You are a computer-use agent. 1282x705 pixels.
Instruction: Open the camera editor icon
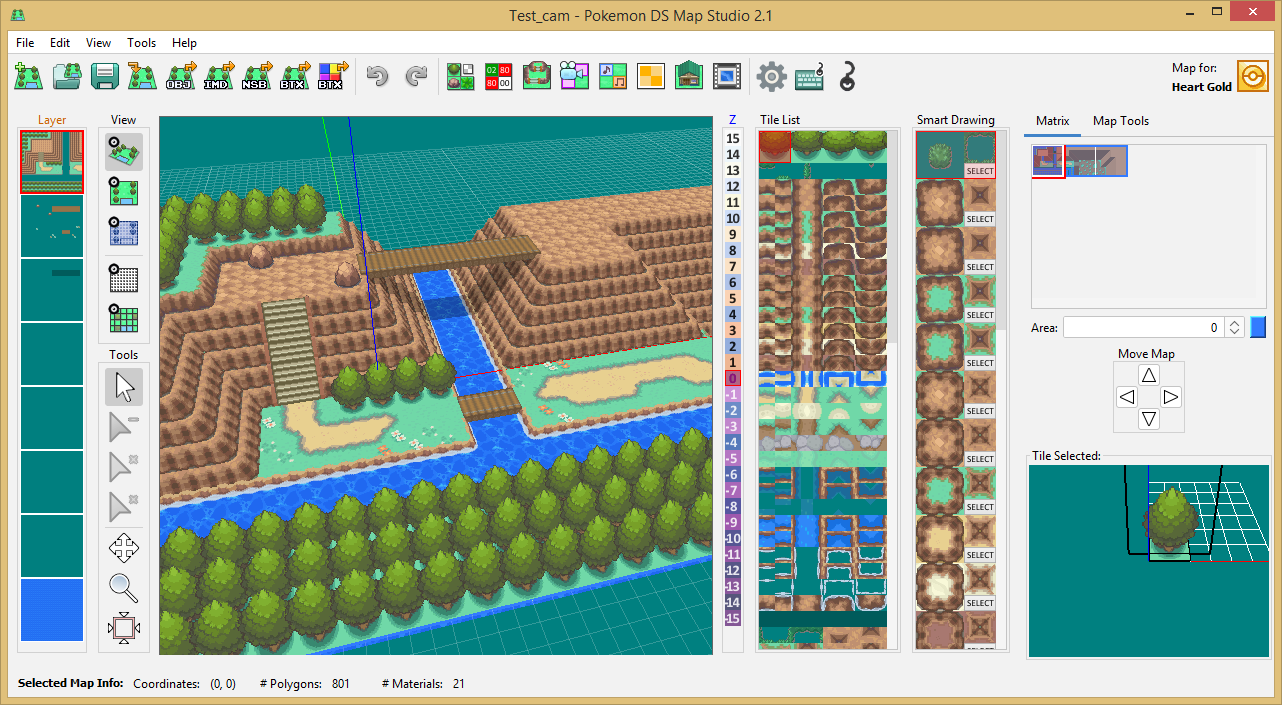575,76
